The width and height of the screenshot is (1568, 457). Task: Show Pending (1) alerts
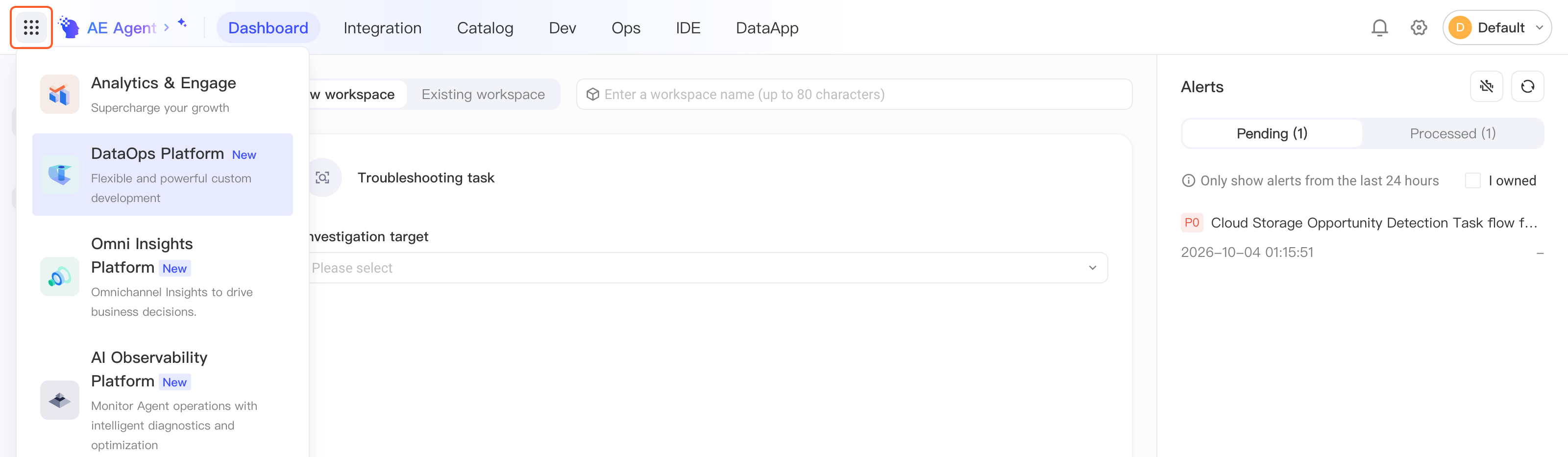(1272, 133)
